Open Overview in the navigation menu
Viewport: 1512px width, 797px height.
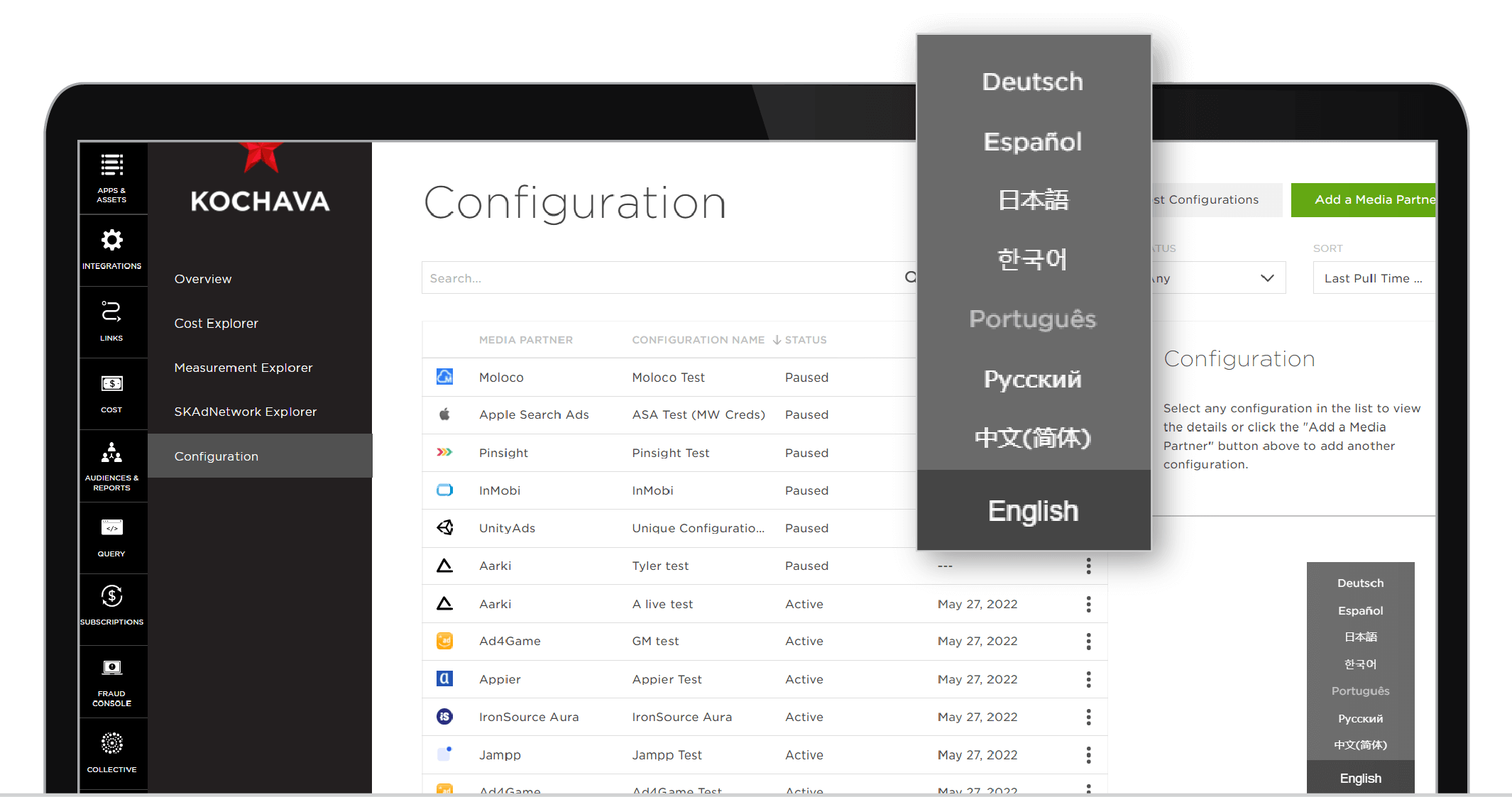[203, 279]
